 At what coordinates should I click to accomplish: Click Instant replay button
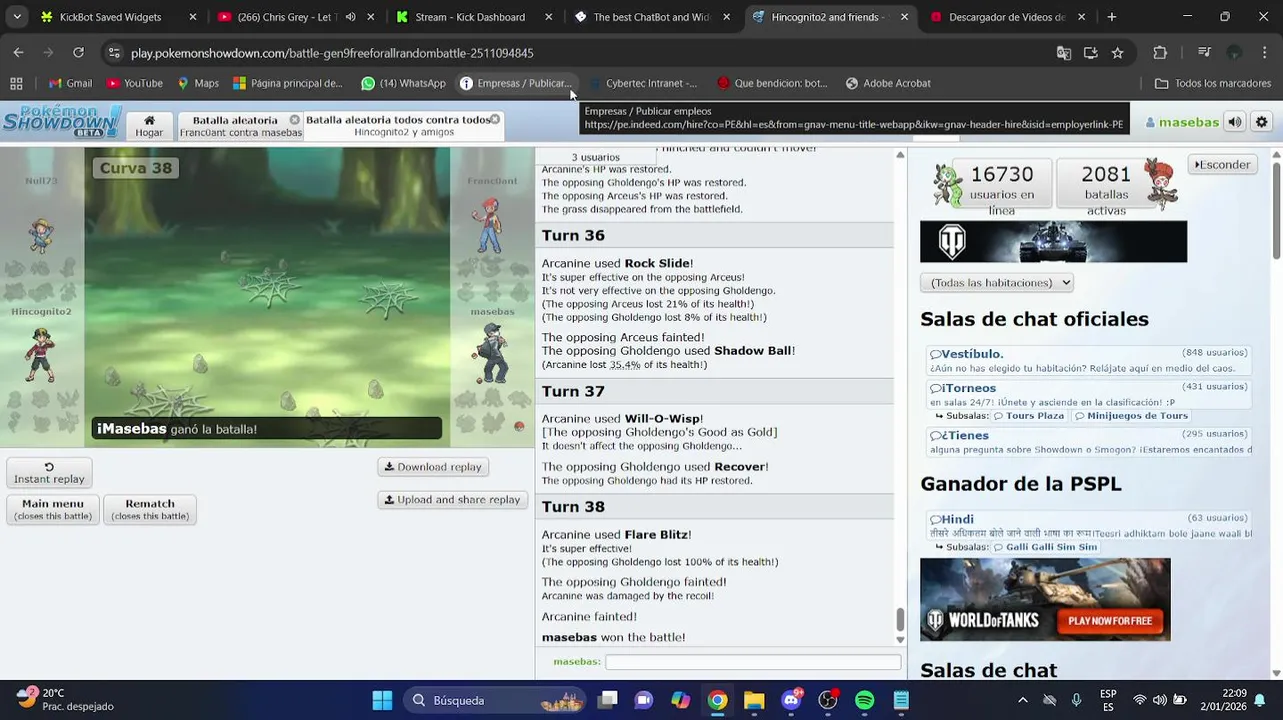(x=49, y=473)
